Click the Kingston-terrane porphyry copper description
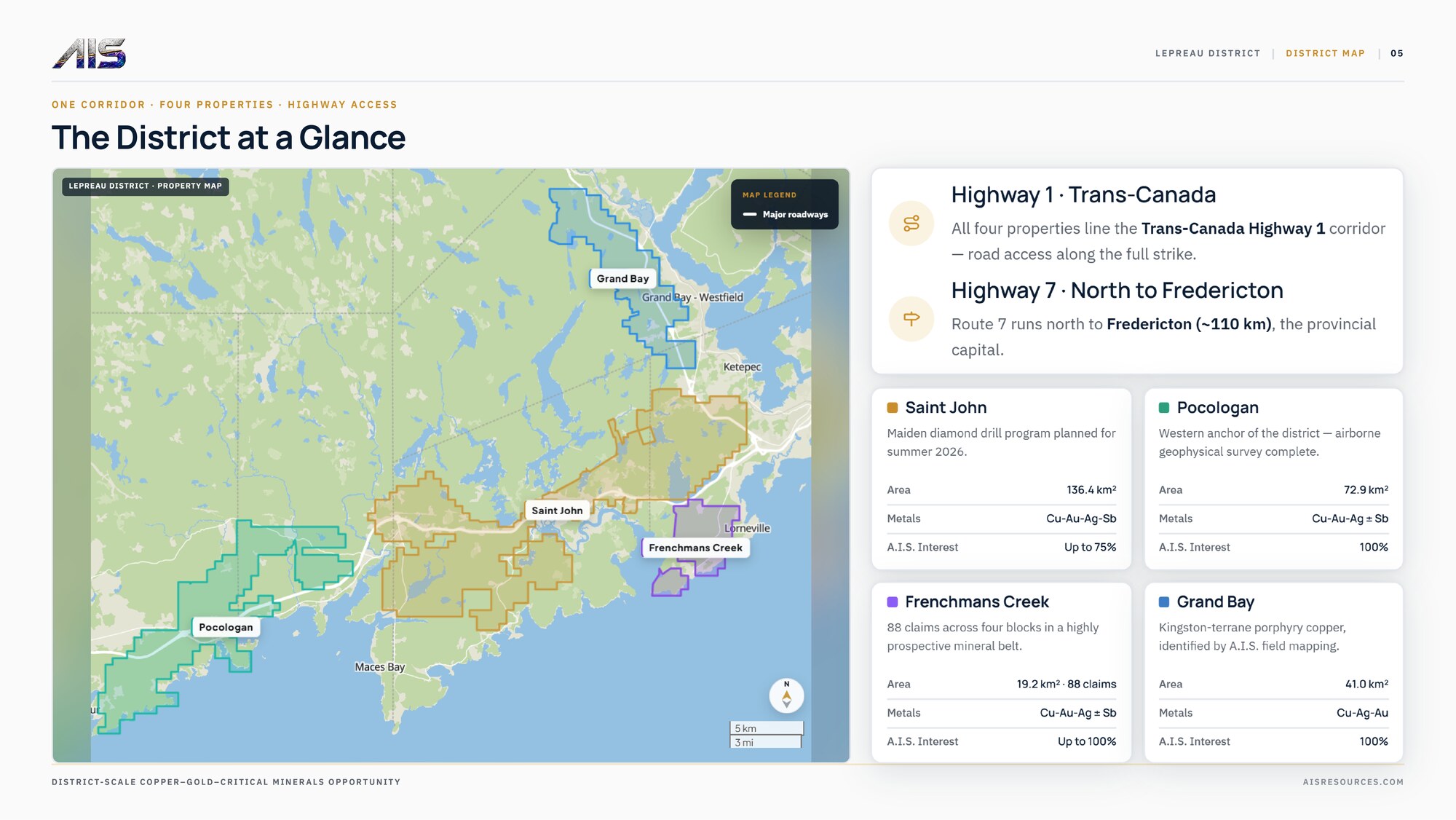This screenshot has width=1456, height=820. [1252, 636]
